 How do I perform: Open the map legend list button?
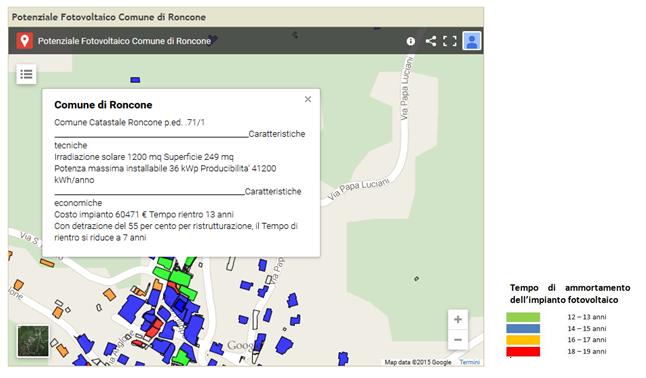pyautogui.click(x=26, y=74)
